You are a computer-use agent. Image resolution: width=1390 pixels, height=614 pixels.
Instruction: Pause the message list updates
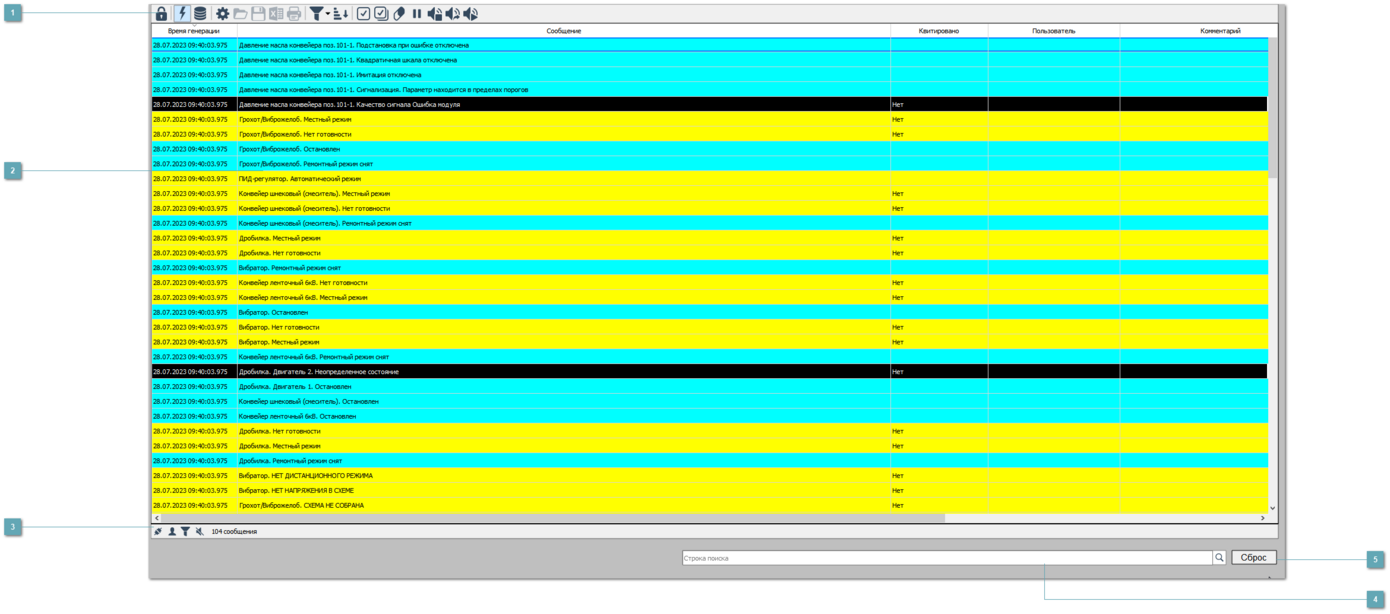pos(417,14)
